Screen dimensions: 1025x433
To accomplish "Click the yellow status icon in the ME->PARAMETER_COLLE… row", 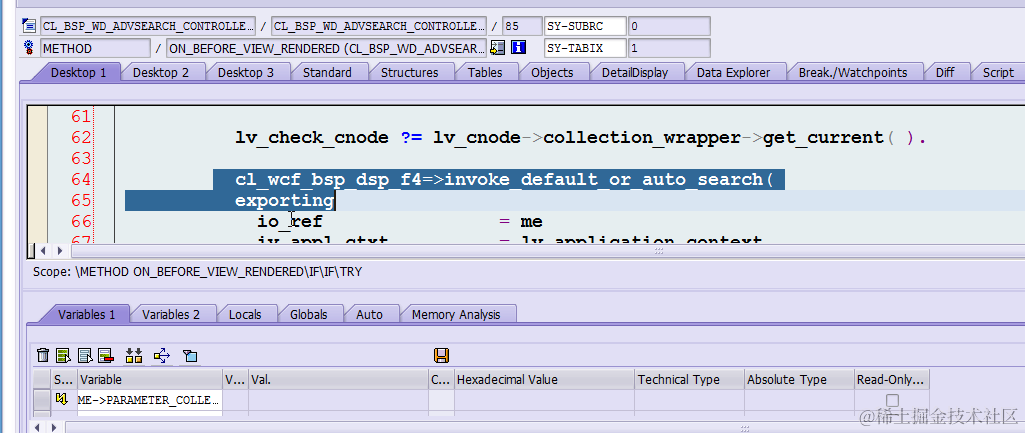I will tap(62, 400).
